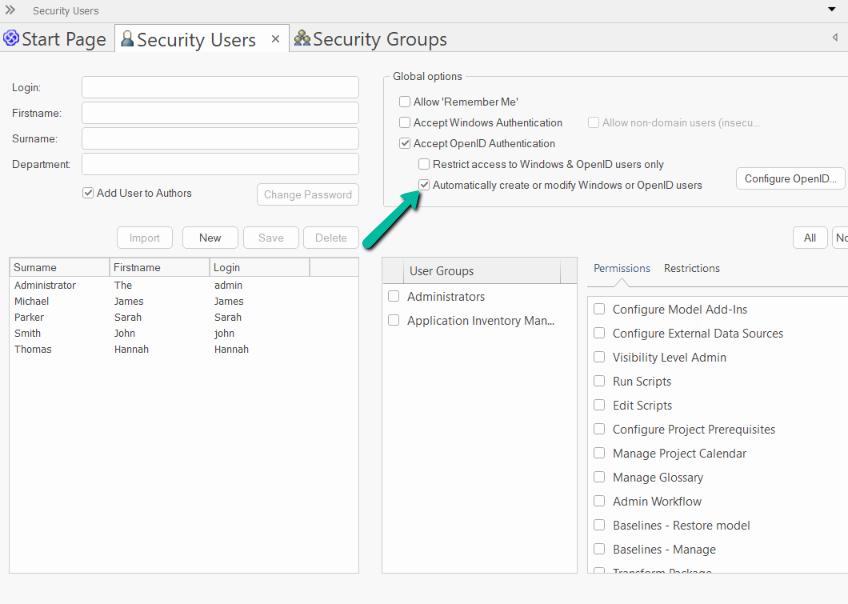Screen dimensions: 848x604
Task: Click the Import button
Action: (144, 238)
